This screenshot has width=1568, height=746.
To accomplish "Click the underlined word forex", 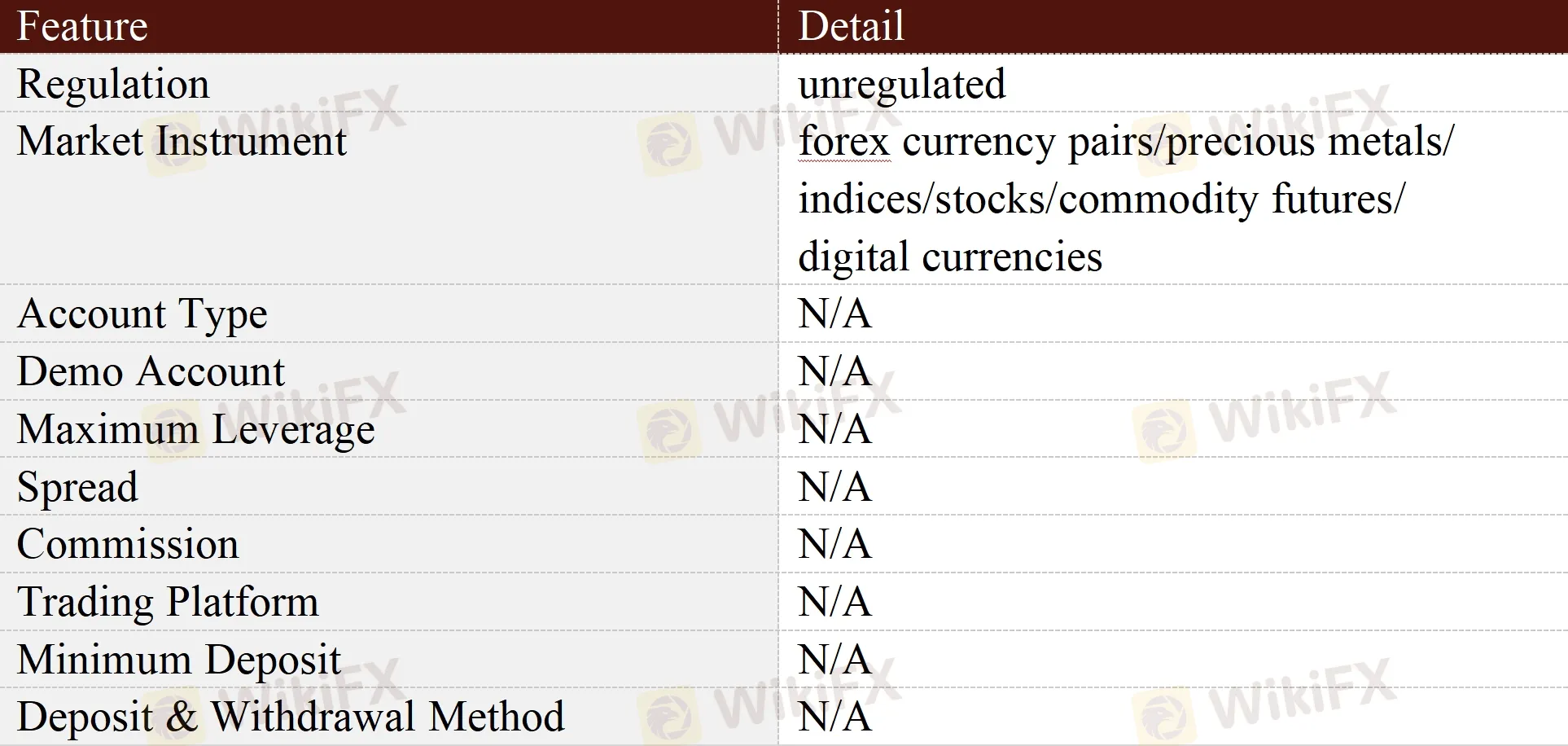I will [844, 142].
